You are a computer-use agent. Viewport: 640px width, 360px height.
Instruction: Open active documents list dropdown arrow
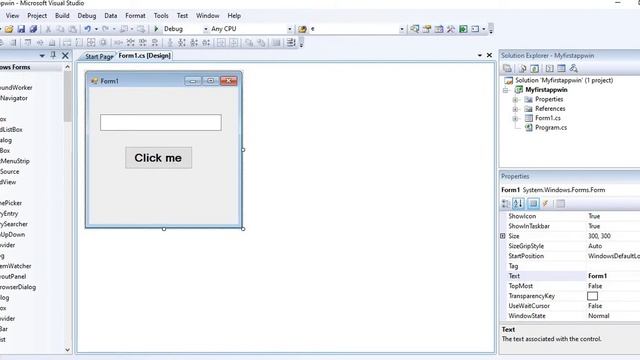[480, 55]
